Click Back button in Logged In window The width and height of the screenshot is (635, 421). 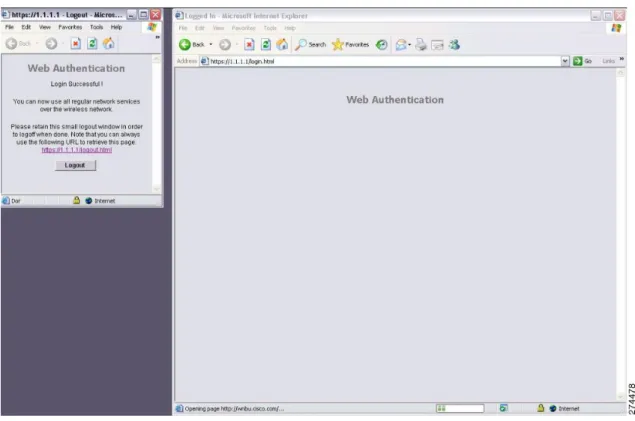point(192,45)
